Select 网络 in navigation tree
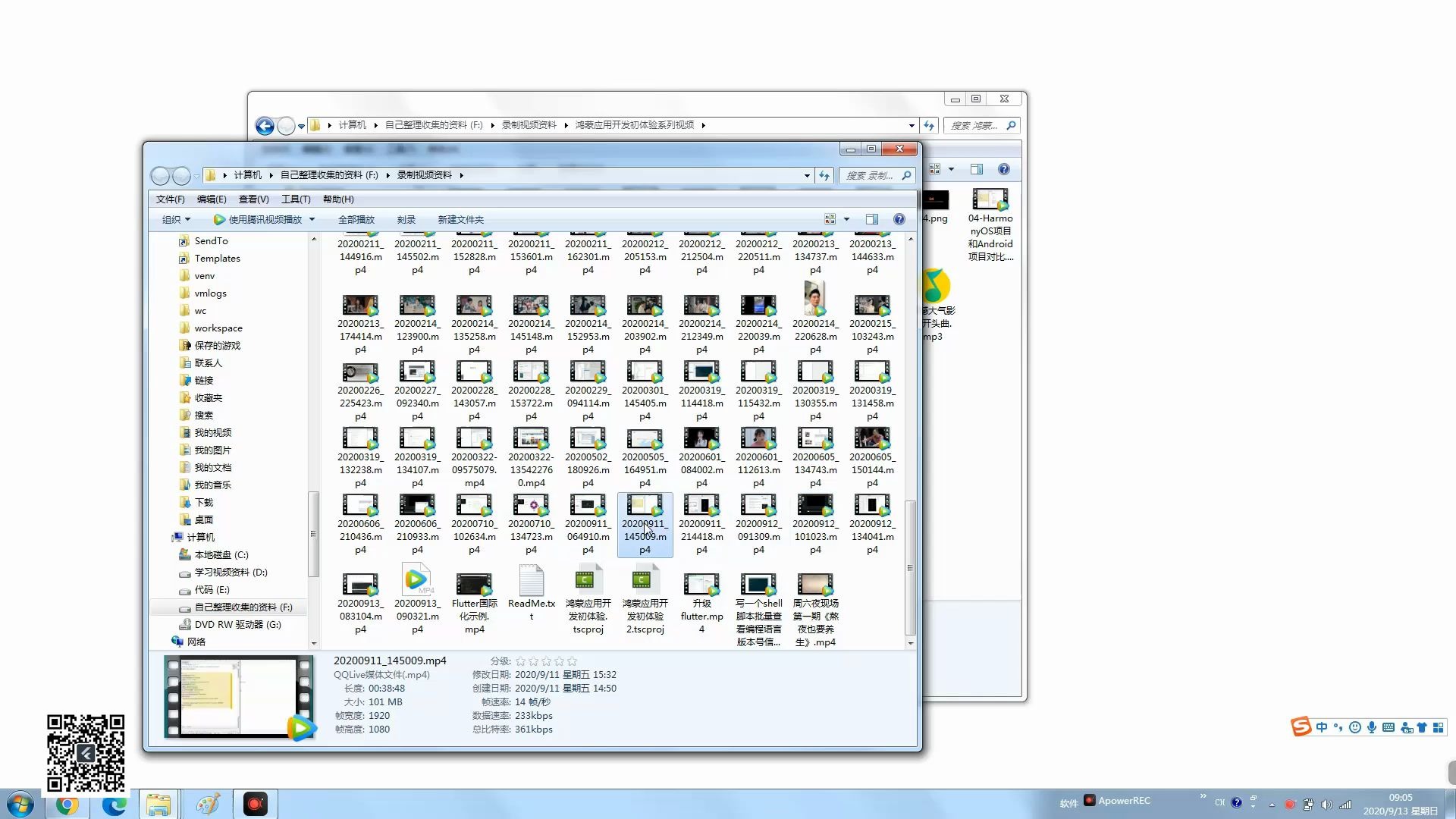 tap(196, 642)
